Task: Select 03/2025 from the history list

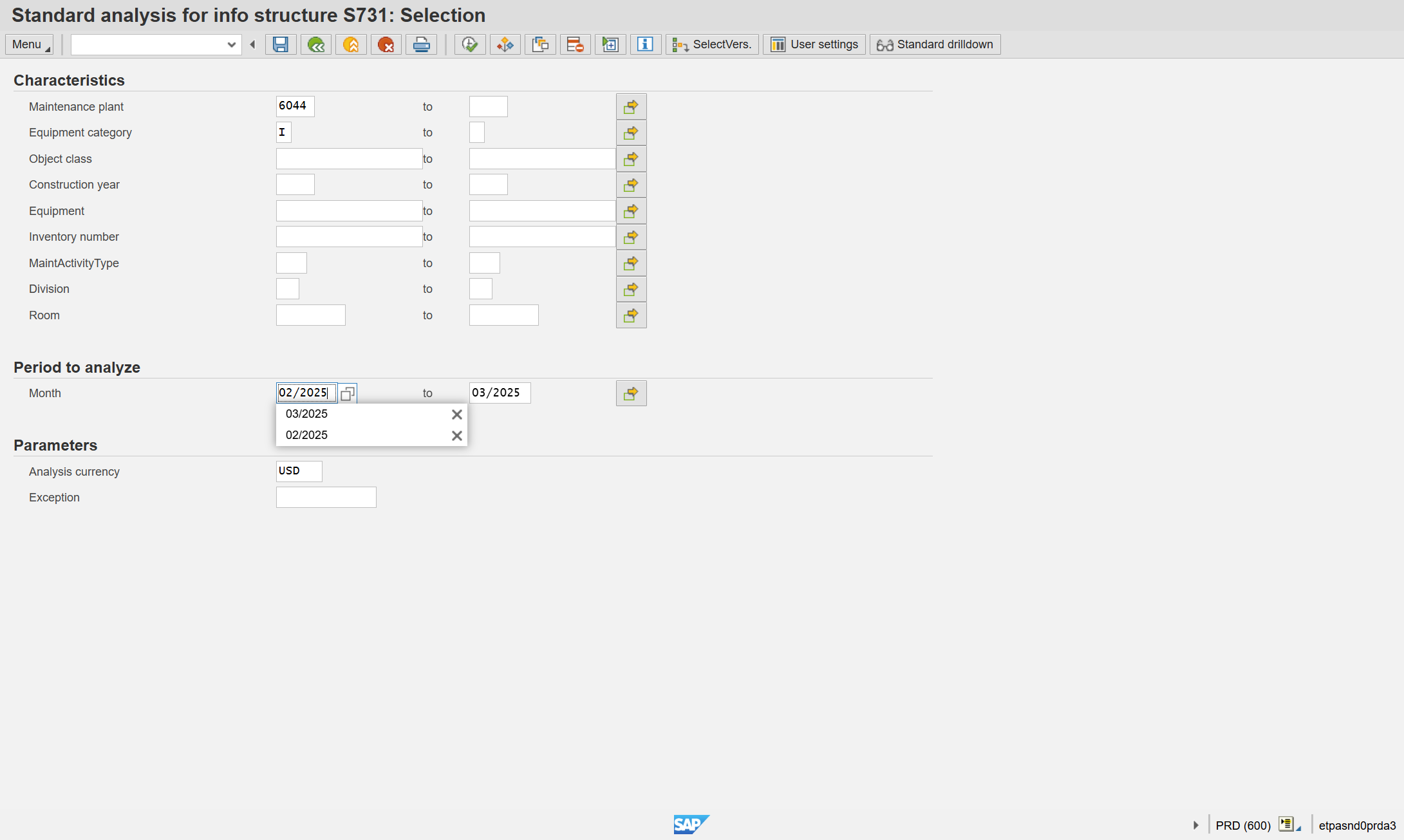Action: [306, 414]
